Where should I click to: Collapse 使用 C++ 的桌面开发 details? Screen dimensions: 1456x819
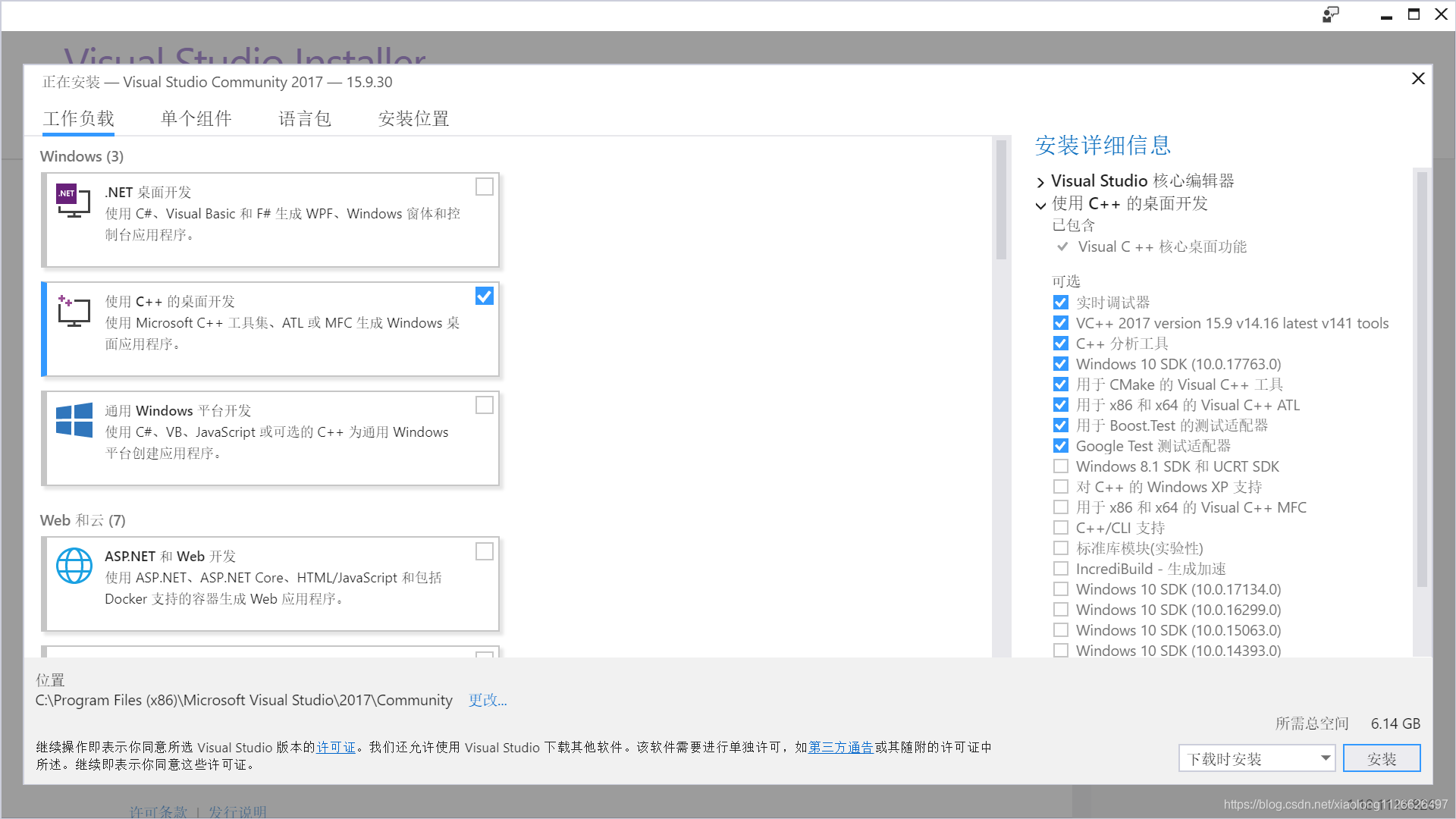point(1040,205)
